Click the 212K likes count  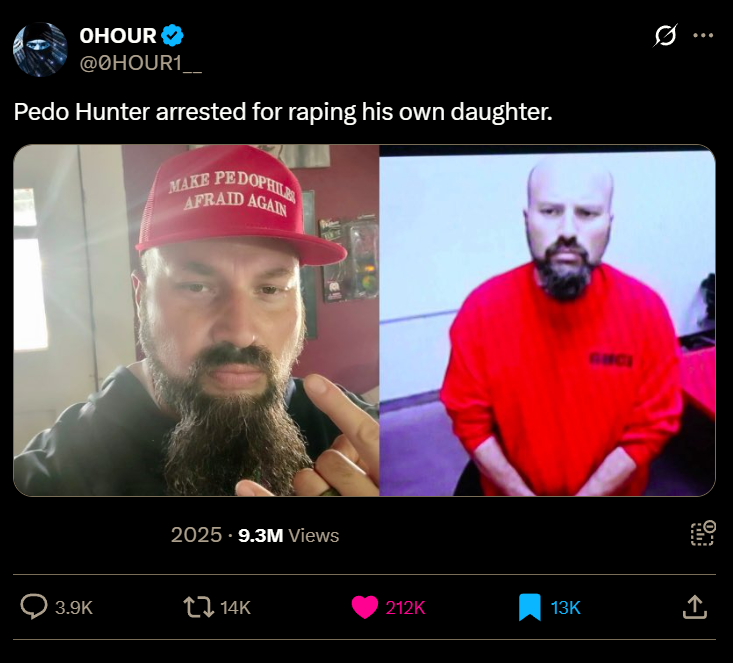[x=405, y=607]
